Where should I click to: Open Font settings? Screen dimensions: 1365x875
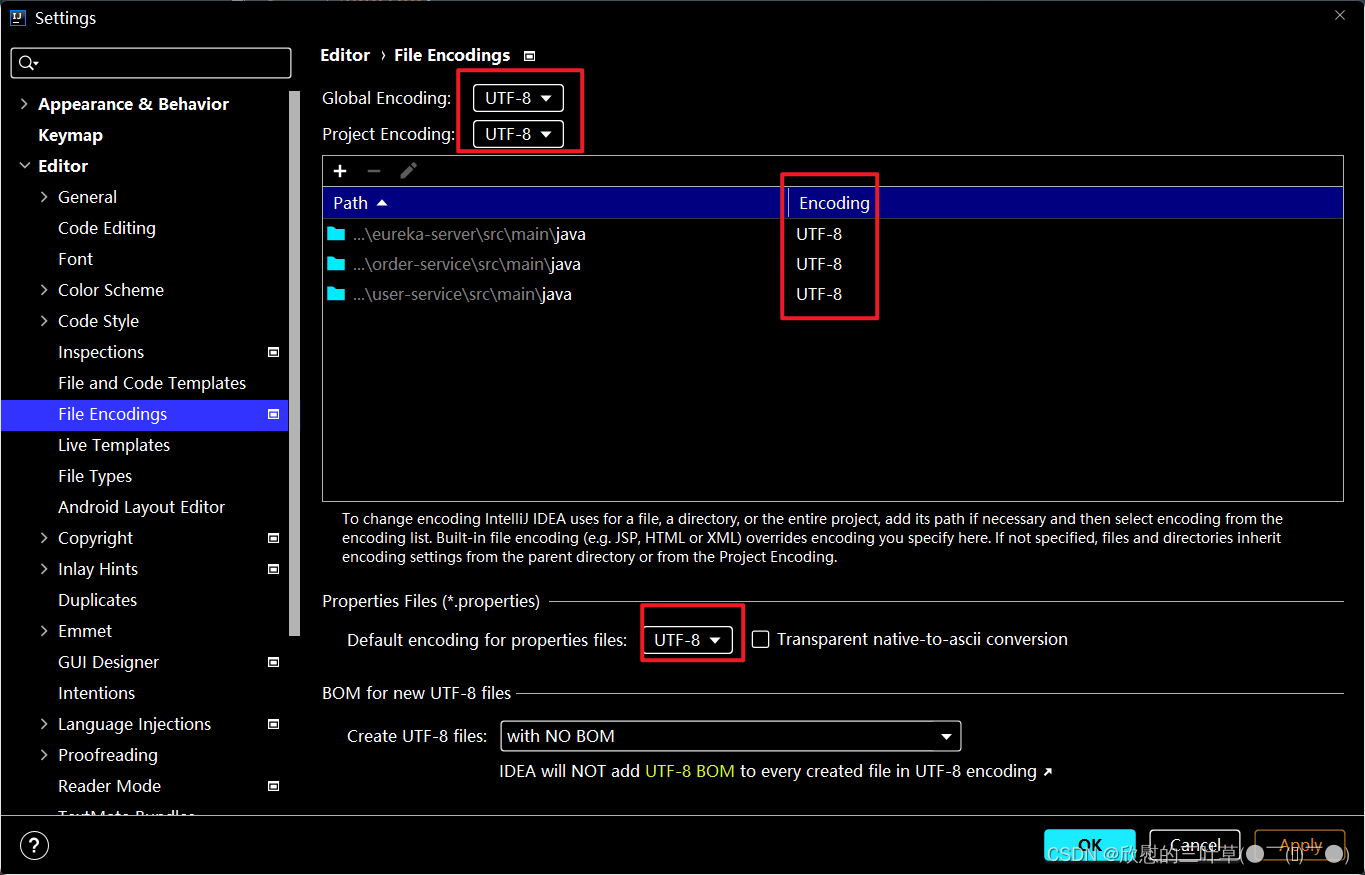(x=75, y=259)
